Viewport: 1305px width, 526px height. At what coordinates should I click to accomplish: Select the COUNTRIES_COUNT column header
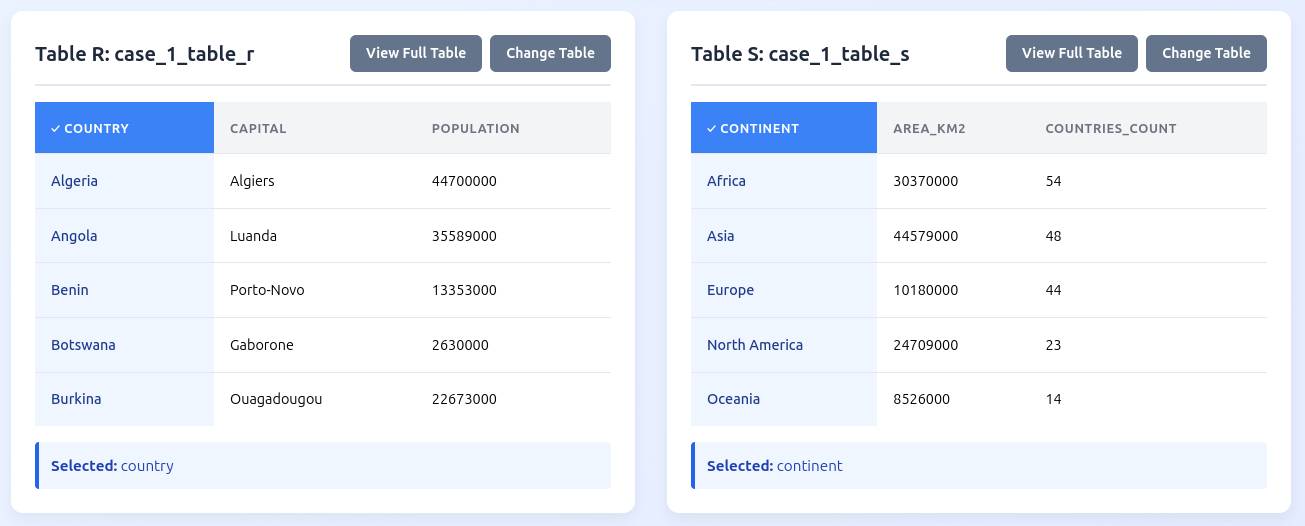[x=1110, y=128]
